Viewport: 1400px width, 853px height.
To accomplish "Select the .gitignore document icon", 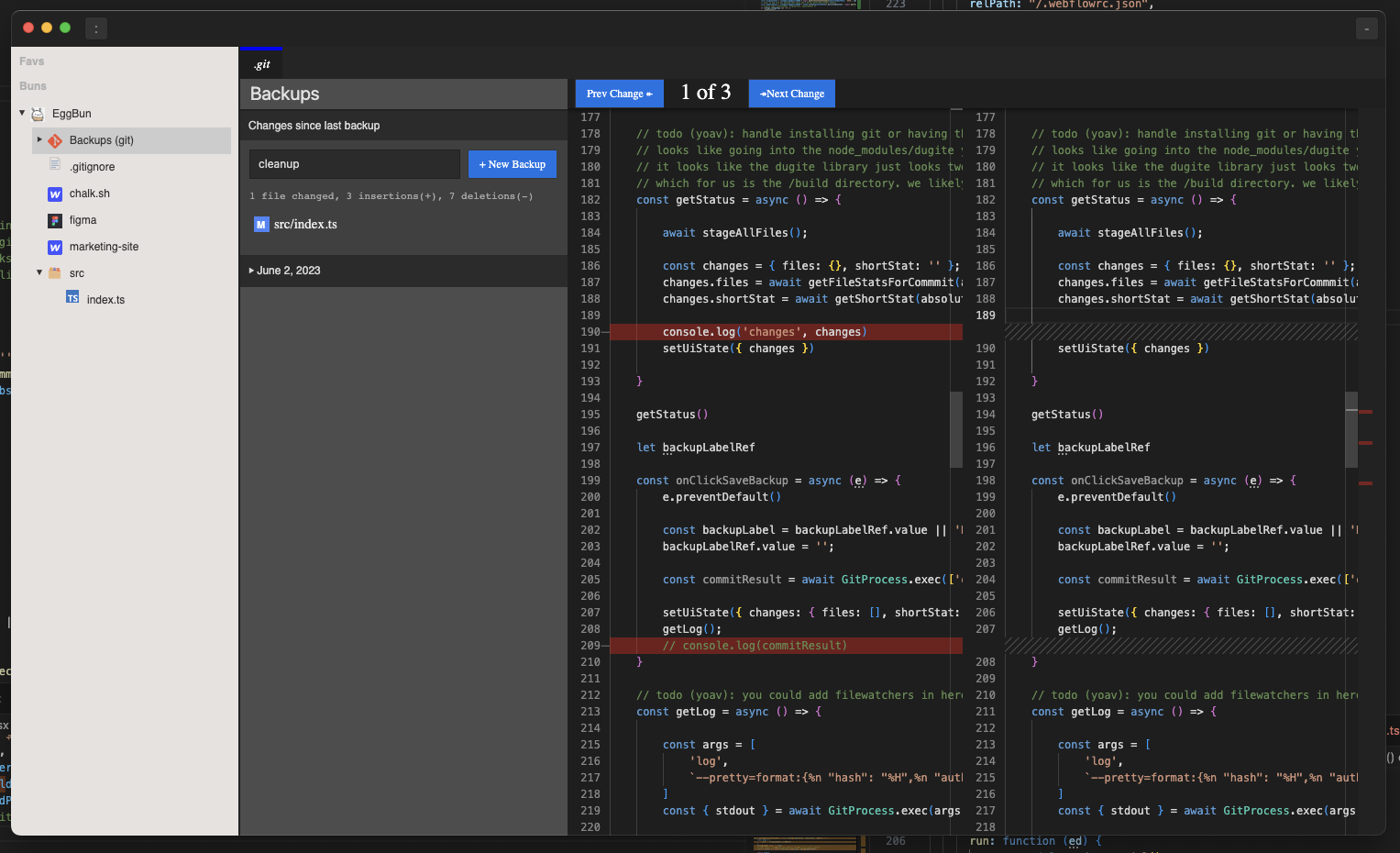I will pyautogui.click(x=55, y=166).
